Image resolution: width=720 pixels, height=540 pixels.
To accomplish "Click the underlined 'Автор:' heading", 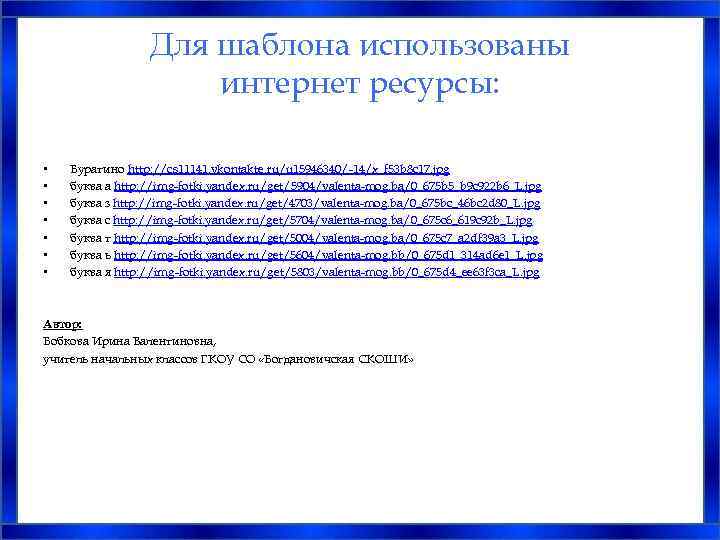I will (x=62, y=325).
